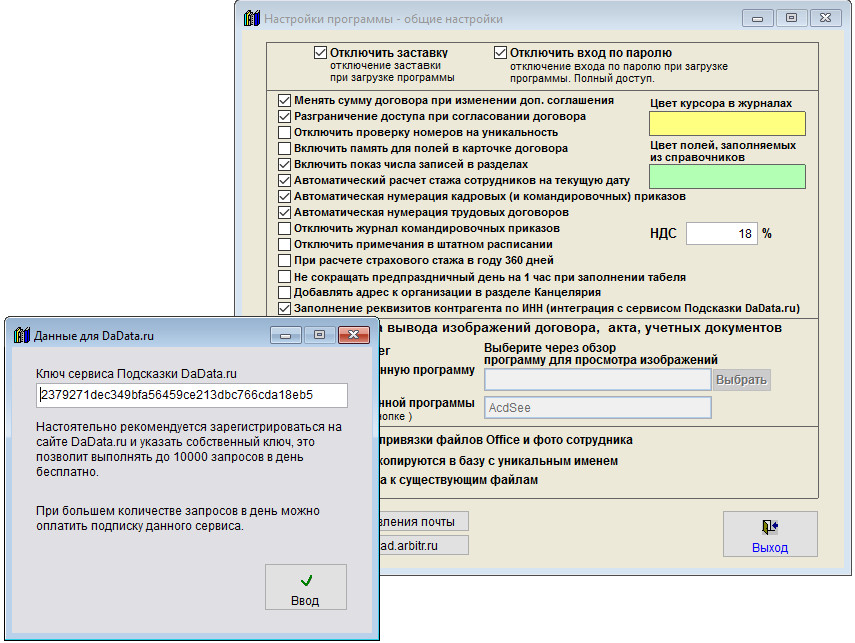Image resolution: width=855 pixels, height=643 pixels.
Task: Close the Данные для DaData.ru dialog
Action: 353,335
